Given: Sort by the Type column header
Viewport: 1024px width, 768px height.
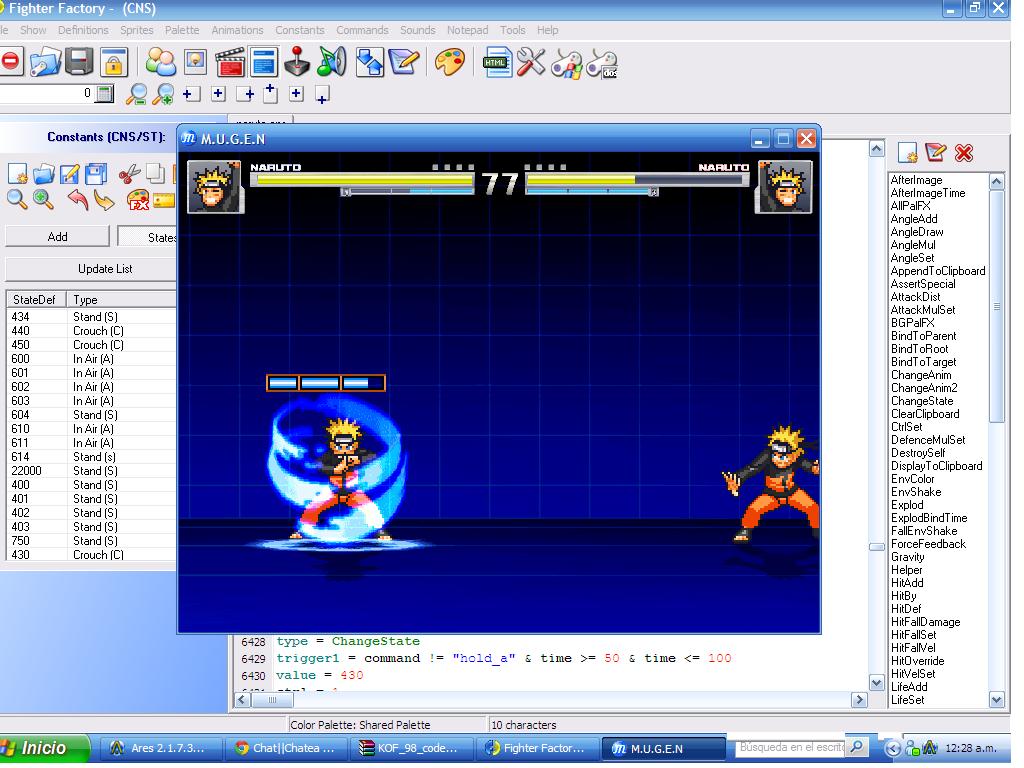Looking at the screenshot, I should tap(121, 300).
